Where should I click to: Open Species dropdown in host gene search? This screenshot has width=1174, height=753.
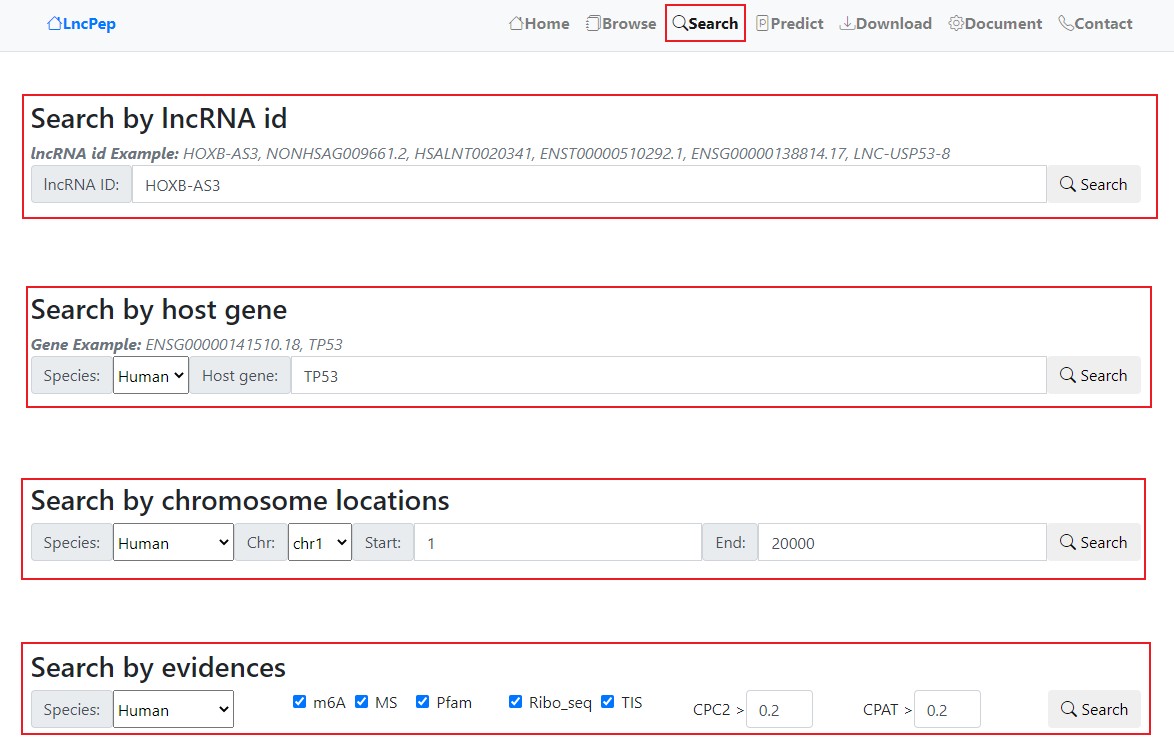tap(151, 376)
